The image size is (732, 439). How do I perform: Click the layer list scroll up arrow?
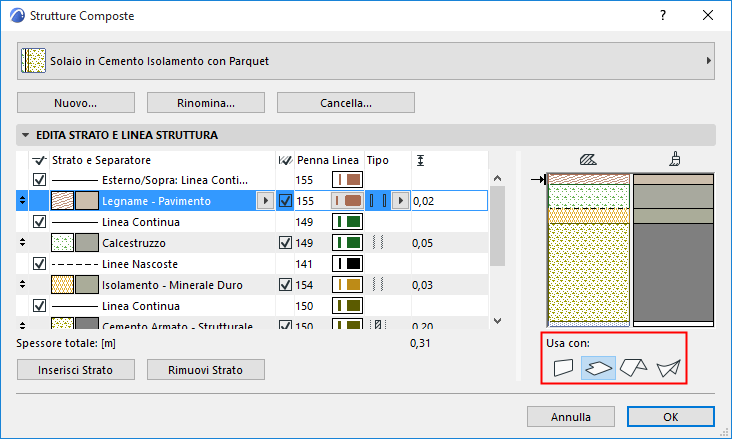coord(498,178)
